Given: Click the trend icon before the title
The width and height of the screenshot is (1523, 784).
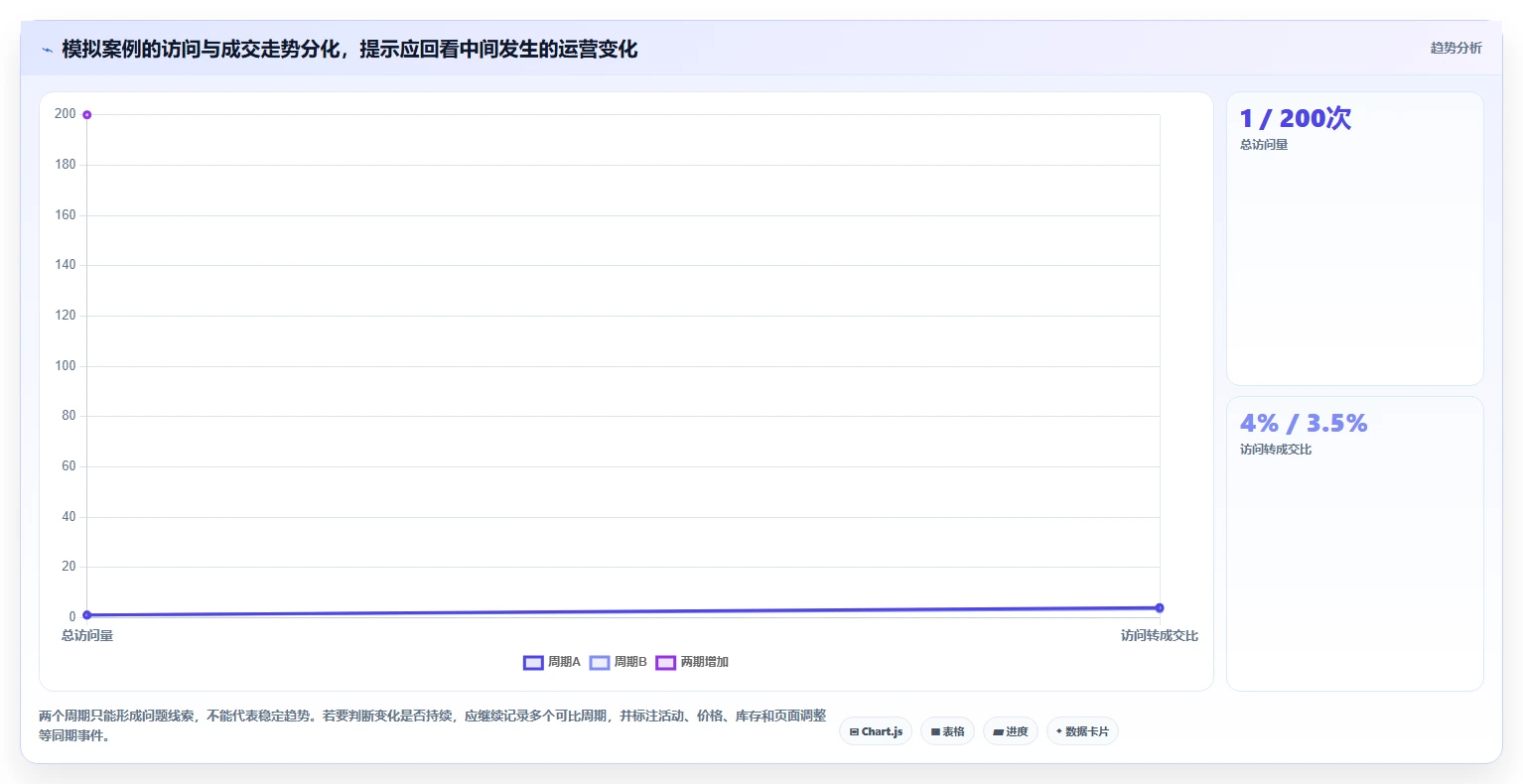Looking at the screenshot, I should point(47,50).
